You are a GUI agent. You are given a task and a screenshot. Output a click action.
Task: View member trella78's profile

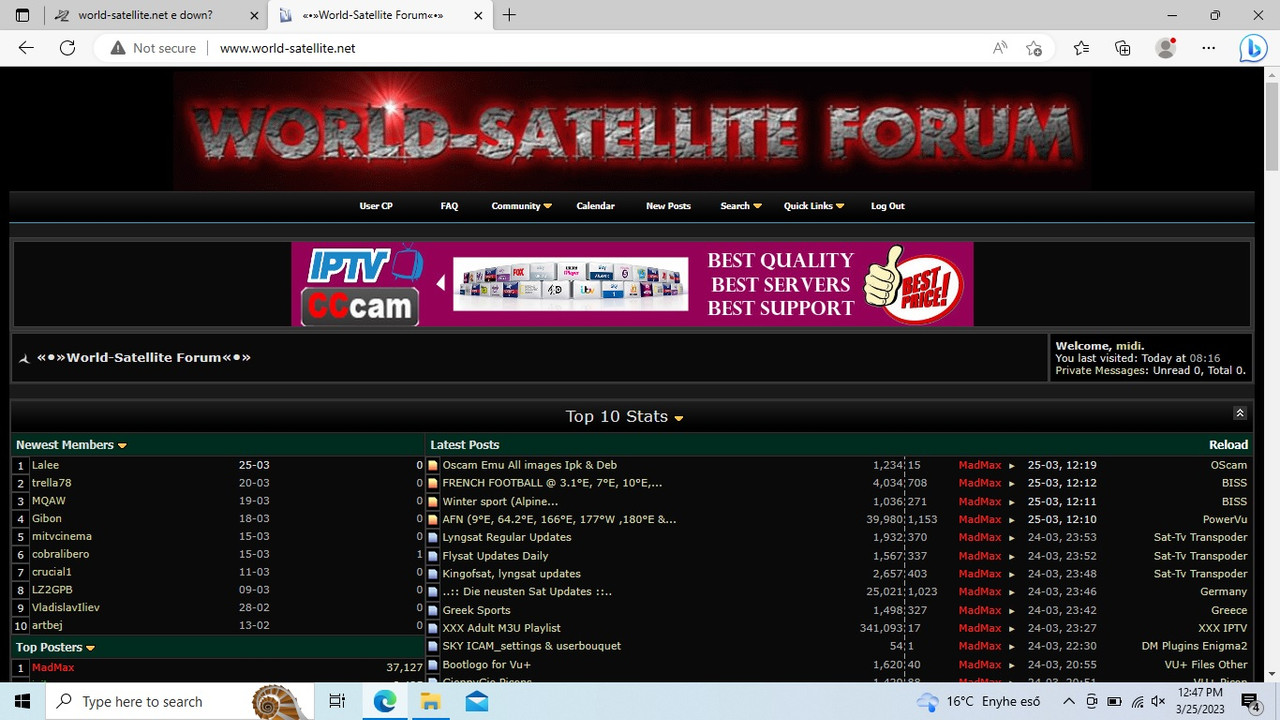pyautogui.click(x=51, y=483)
